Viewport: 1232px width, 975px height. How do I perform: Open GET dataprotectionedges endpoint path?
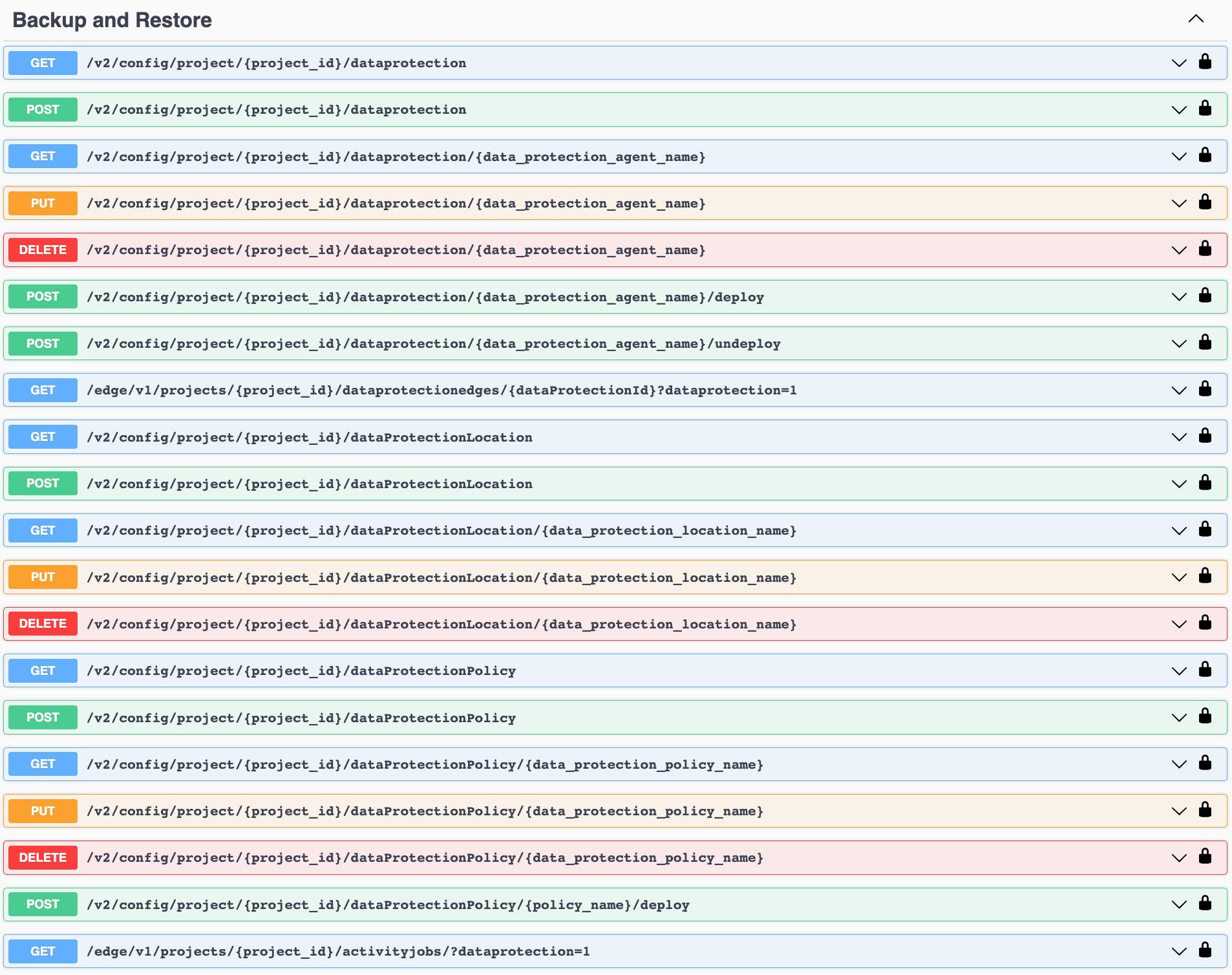pyautogui.click(x=441, y=390)
